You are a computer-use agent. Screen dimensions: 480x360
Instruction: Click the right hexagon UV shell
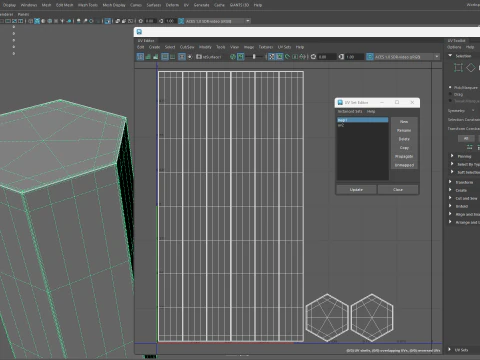[x=372, y=317]
